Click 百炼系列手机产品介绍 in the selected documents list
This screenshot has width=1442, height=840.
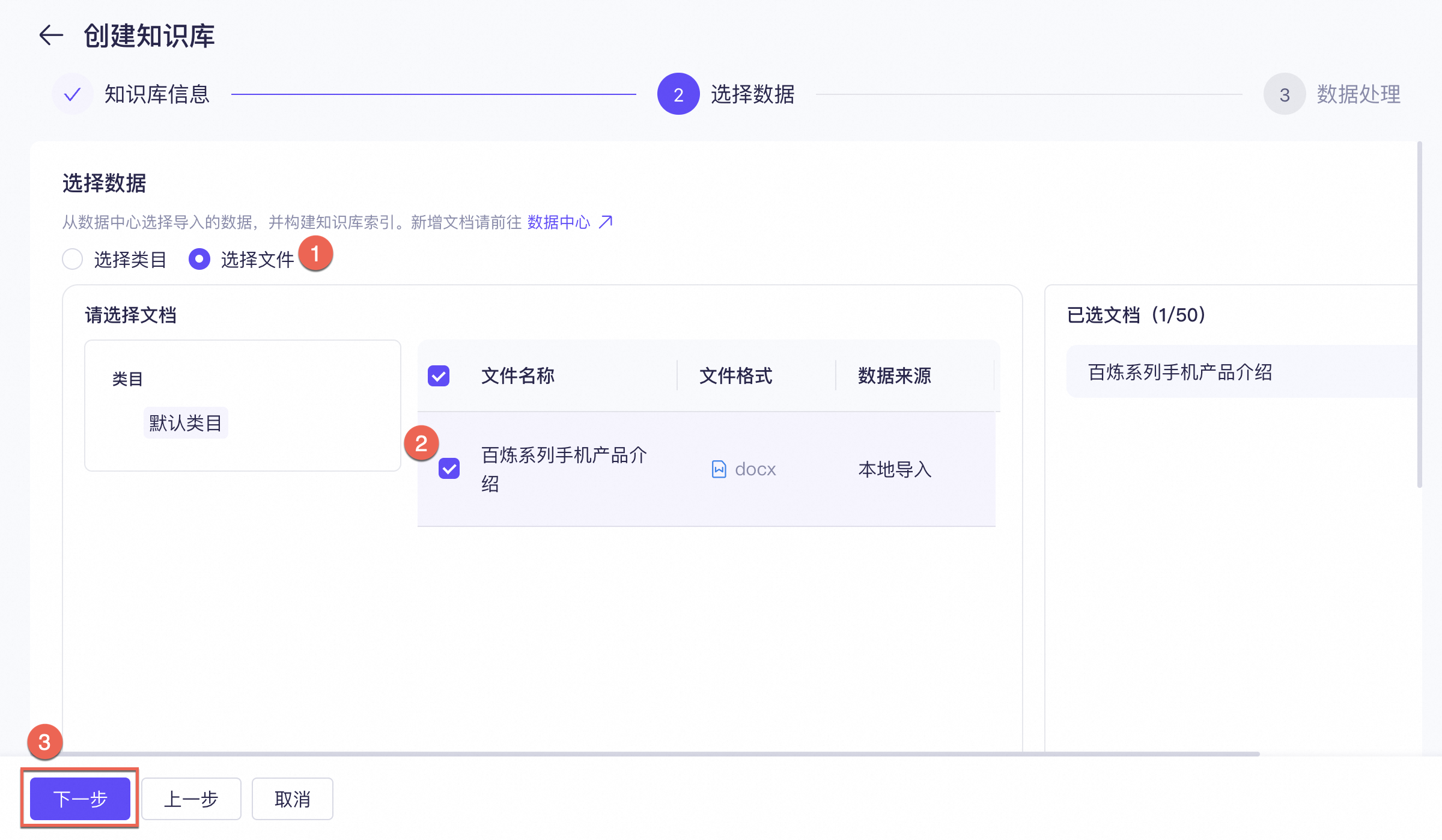pos(1180,372)
